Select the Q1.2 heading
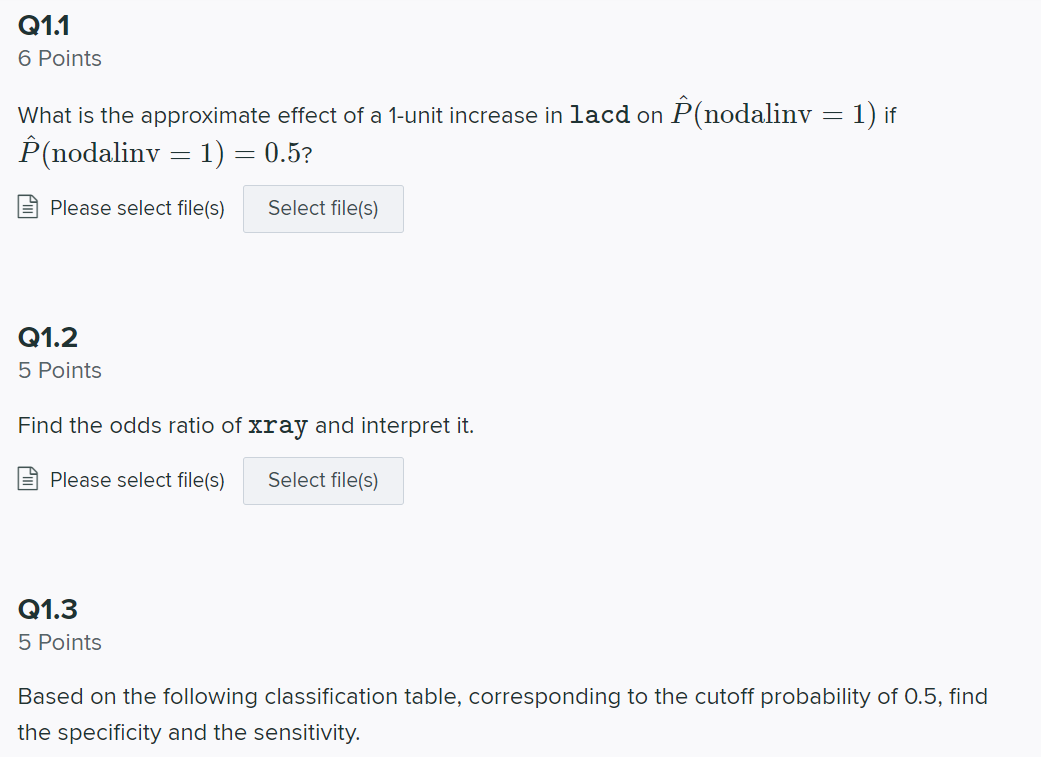This screenshot has height=757, width=1041. pyautogui.click(x=48, y=337)
